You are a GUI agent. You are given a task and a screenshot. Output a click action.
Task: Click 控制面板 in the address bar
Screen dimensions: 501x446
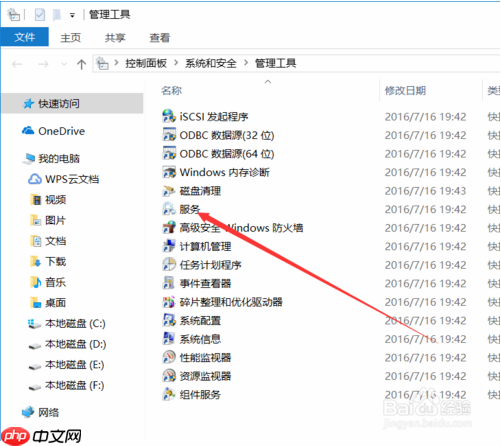[146, 63]
